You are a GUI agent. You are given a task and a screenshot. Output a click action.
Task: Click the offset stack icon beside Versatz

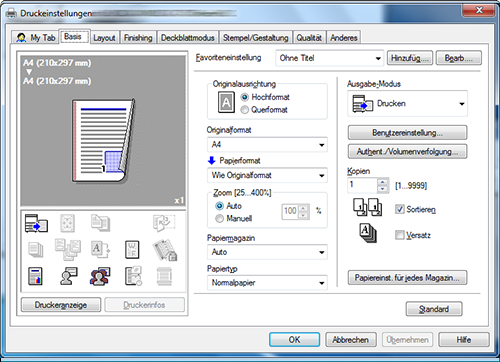(x=368, y=233)
